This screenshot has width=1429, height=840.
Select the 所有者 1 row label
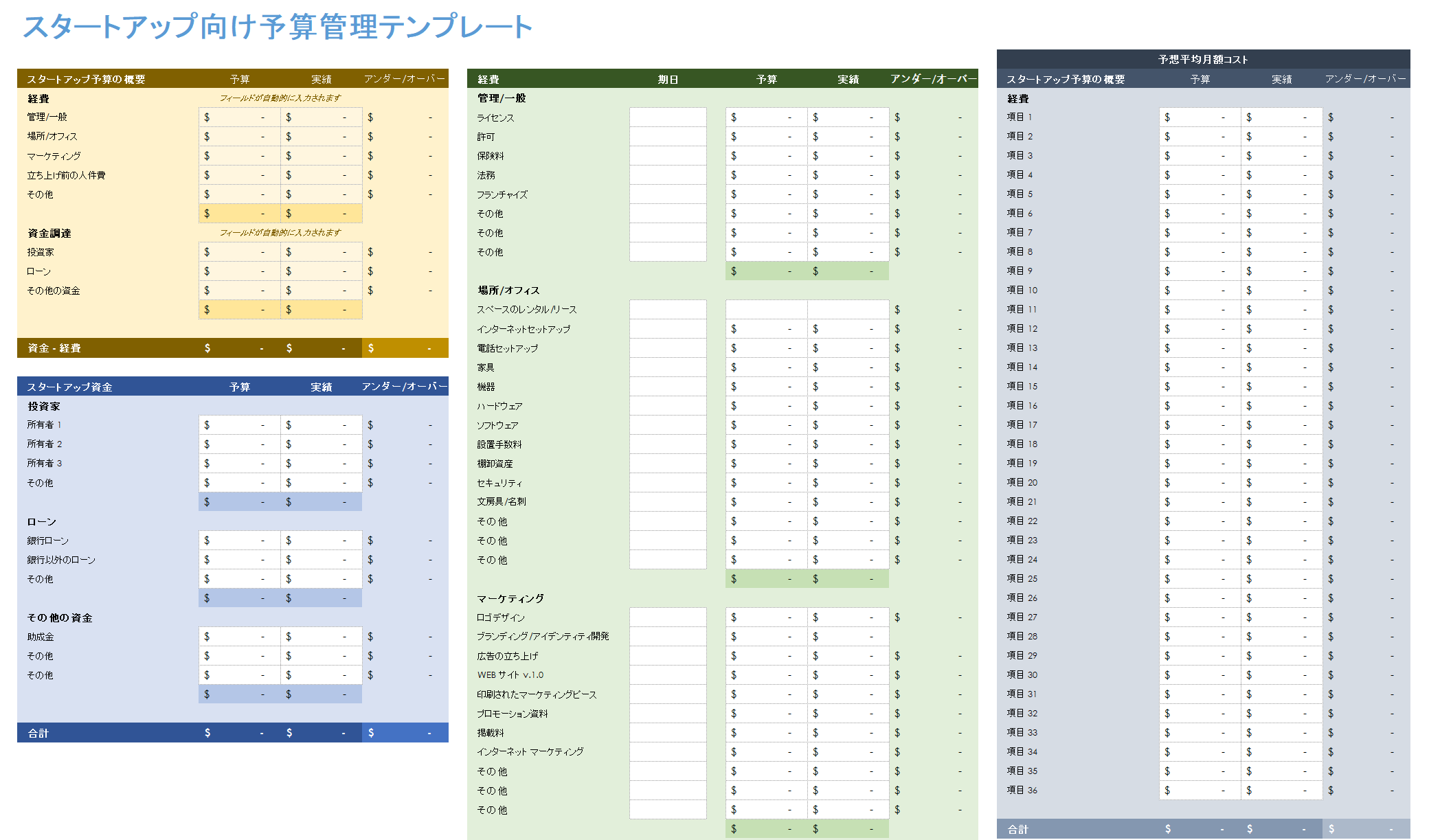tap(45, 425)
